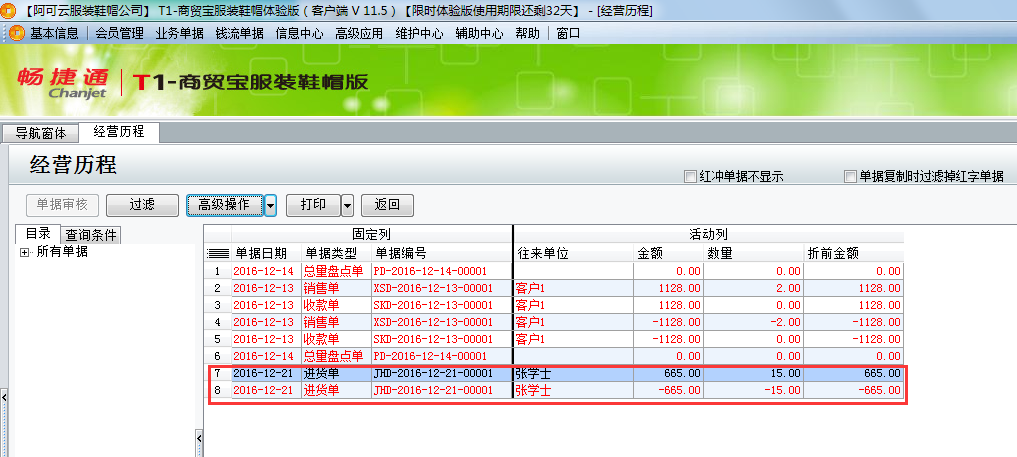Viewport: 1017px width, 457px height.
Task: Click the 单据审核 button
Action: click(x=62, y=205)
